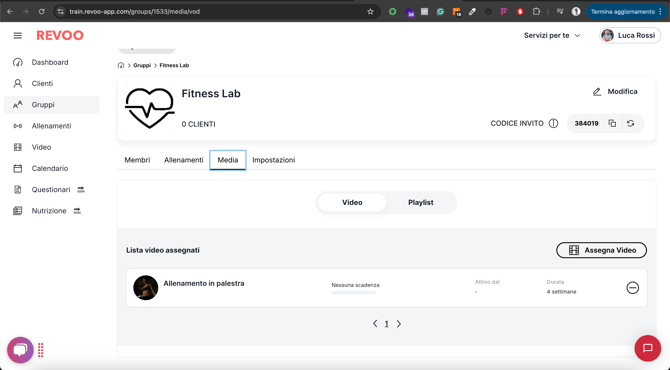Click the Video film icon in sidebar
The image size is (670, 370).
(x=18, y=147)
